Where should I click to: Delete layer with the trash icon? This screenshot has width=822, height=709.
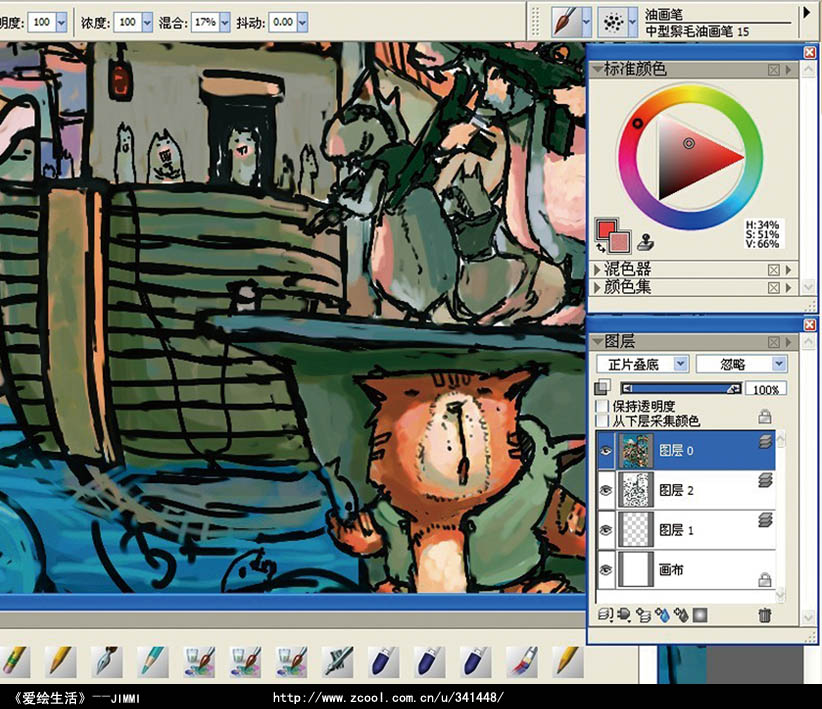(765, 615)
